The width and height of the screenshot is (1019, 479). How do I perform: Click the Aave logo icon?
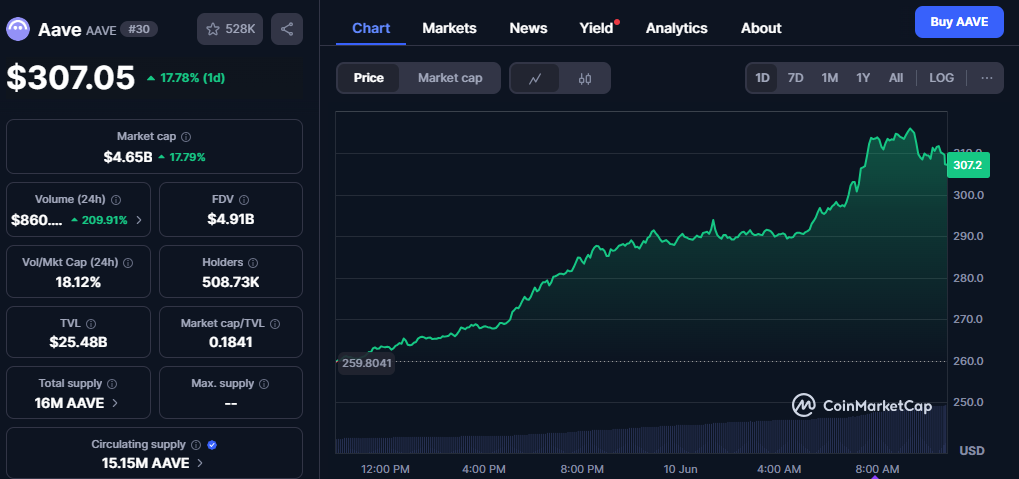(x=19, y=29)
